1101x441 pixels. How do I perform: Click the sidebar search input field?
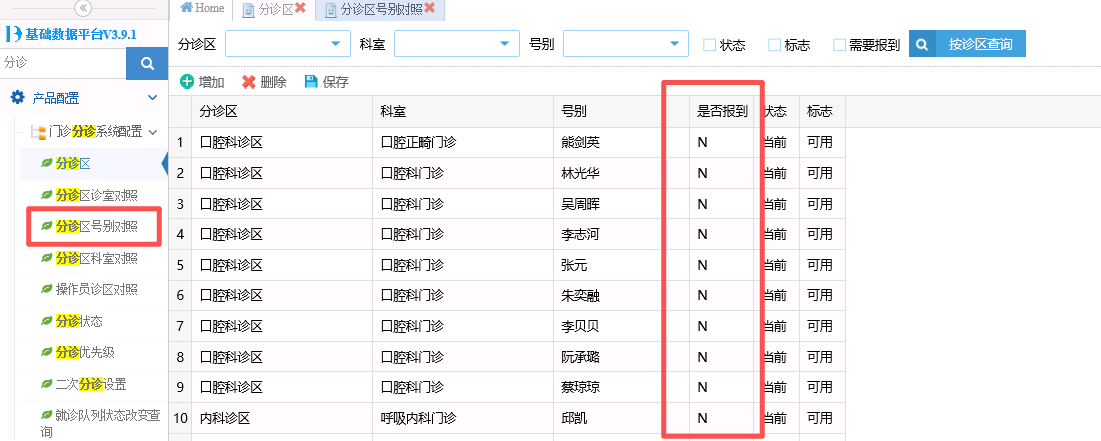click(63, 63)
